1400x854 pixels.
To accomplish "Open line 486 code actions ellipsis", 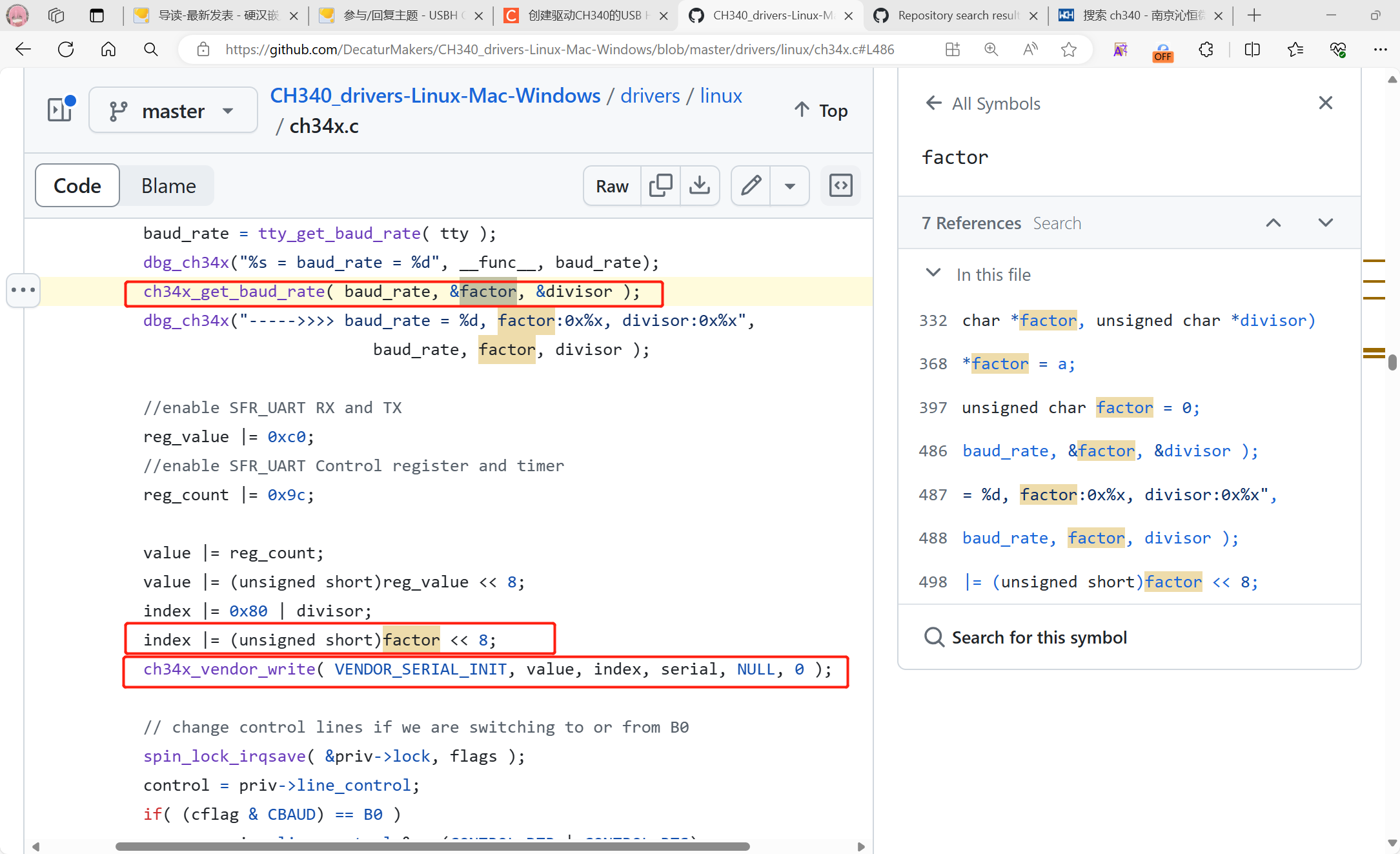I will [x=23, y=290].
